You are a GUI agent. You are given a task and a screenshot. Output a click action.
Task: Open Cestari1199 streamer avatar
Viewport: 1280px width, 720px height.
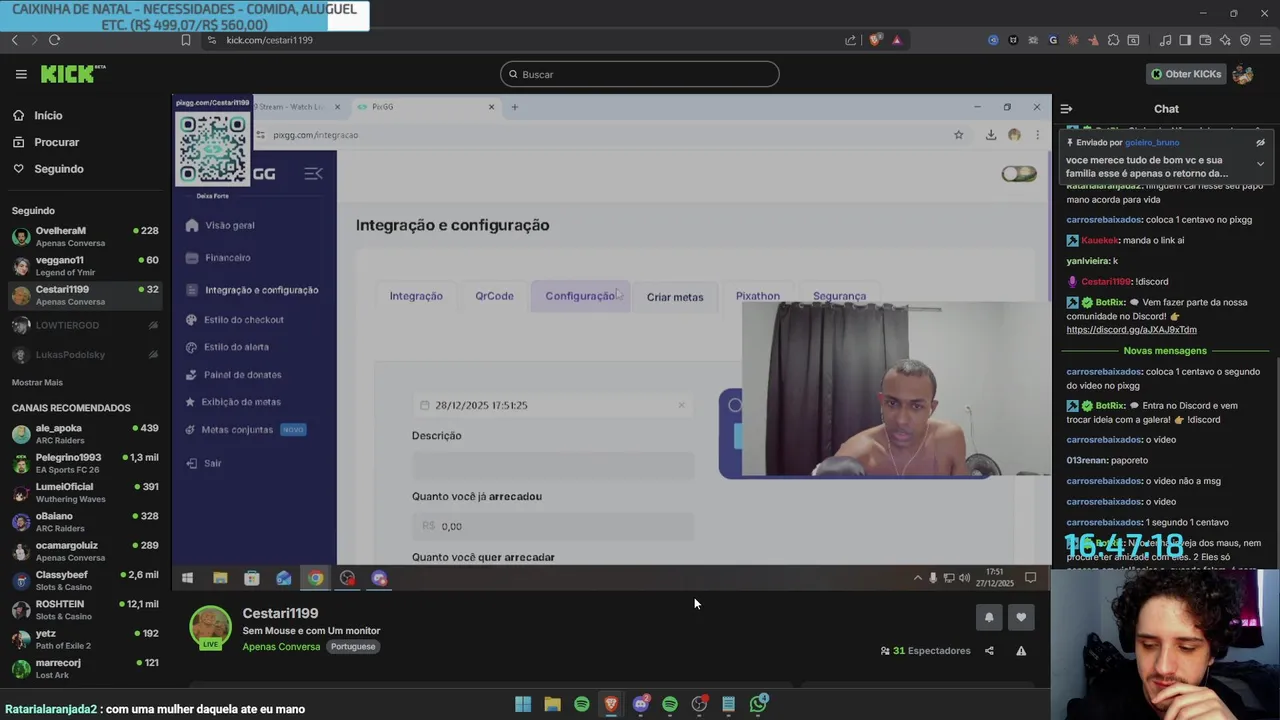click(210, 627)
